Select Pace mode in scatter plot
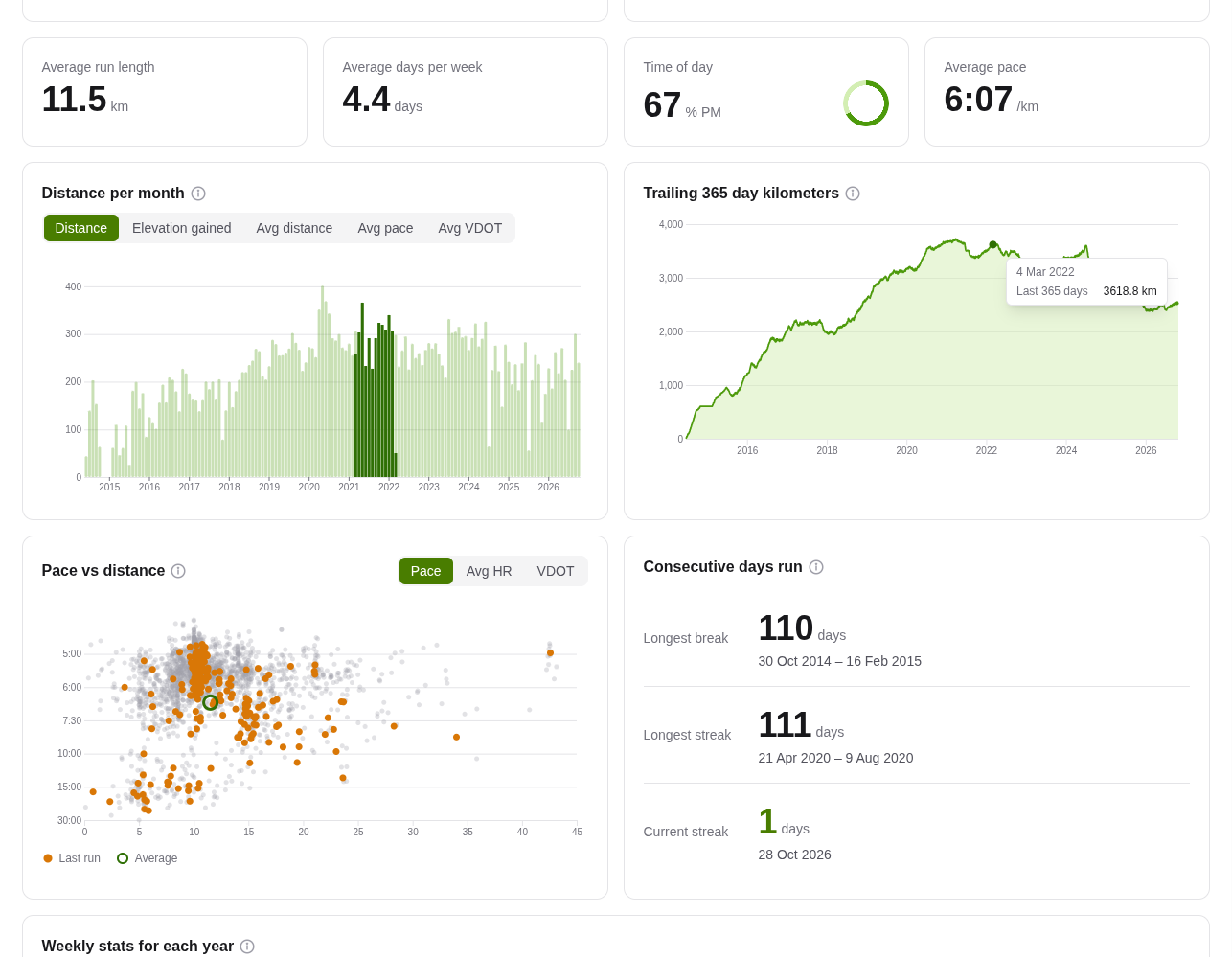Image resolution: width=1232 pixels, height=958 pixels. pos(426,571)
